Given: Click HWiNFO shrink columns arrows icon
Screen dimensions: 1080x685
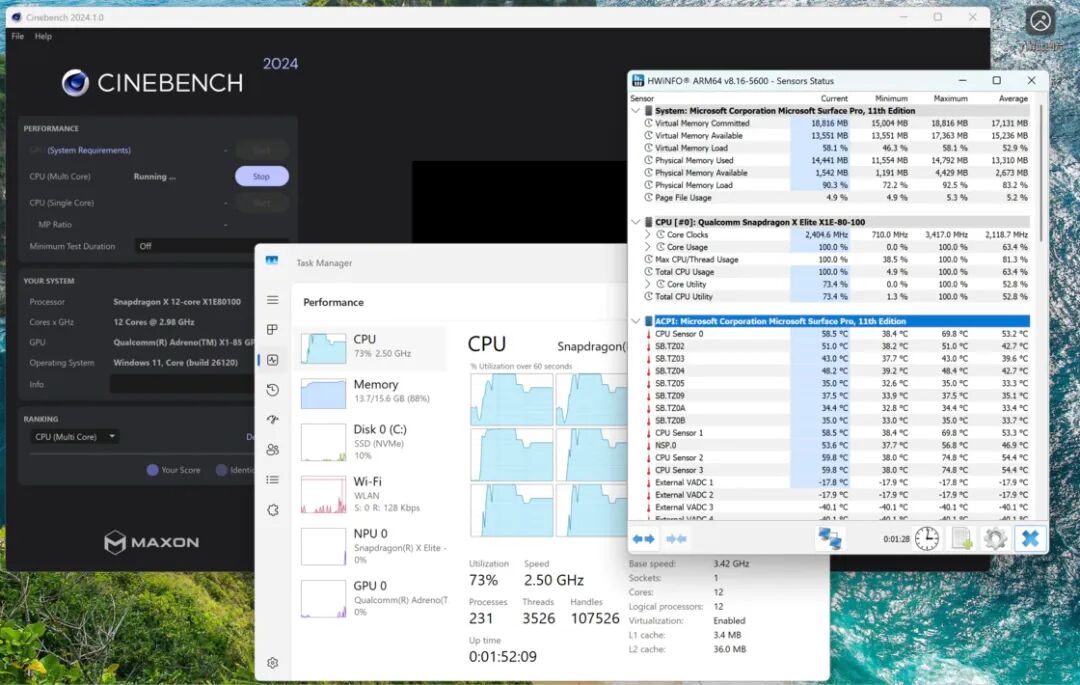Looking at the screenshot, I should (676, 539).
